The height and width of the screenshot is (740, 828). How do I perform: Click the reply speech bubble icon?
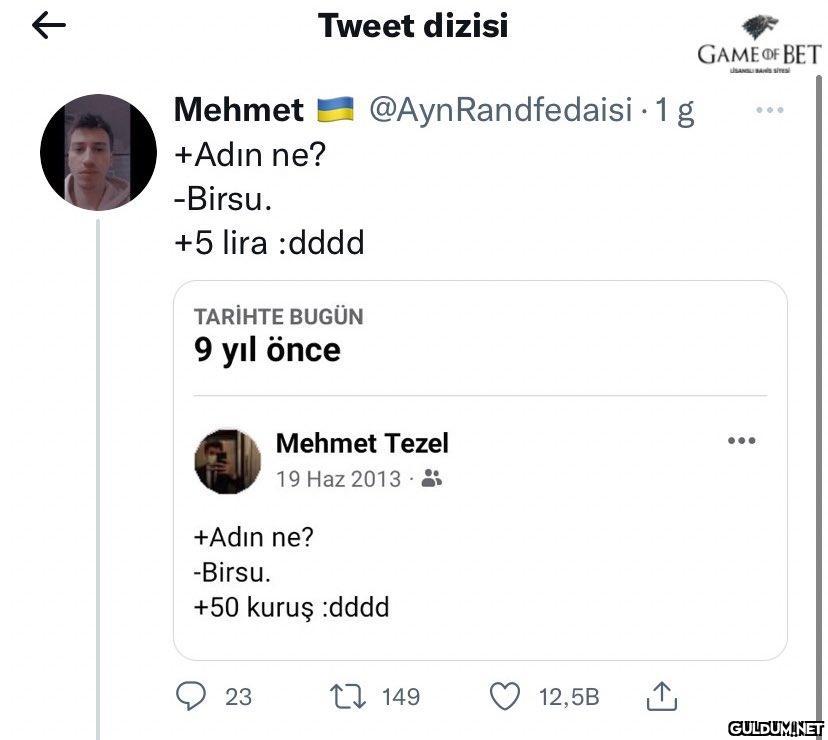[x=191, y=696]
